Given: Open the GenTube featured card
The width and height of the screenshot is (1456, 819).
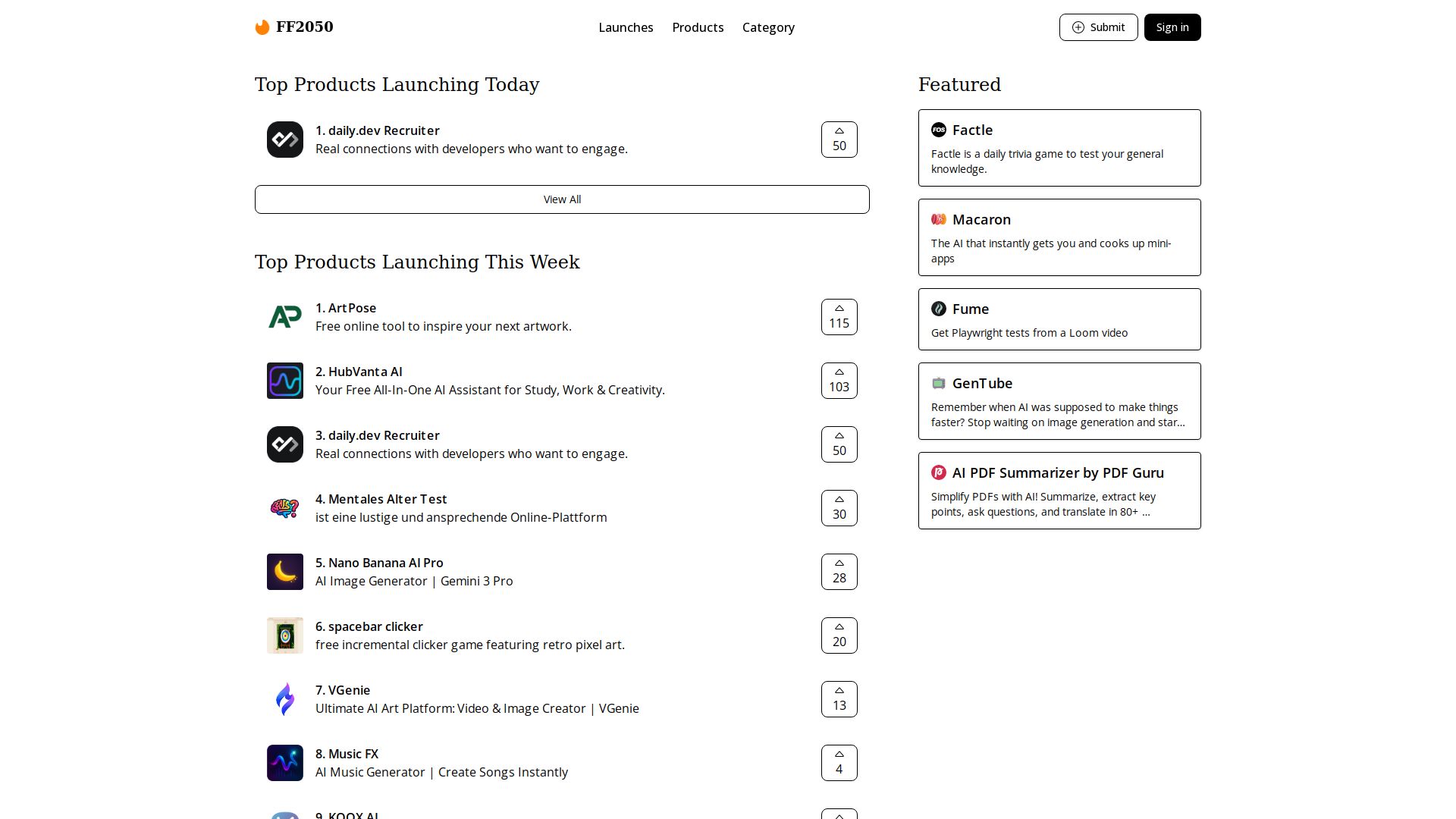Looking at the screenshot, I should click(1059, 401).
